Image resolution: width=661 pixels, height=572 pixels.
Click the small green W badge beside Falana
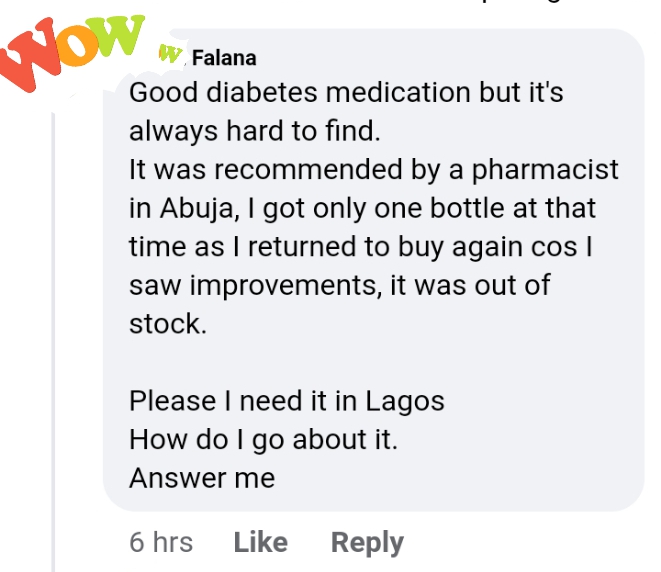(171, 56)
